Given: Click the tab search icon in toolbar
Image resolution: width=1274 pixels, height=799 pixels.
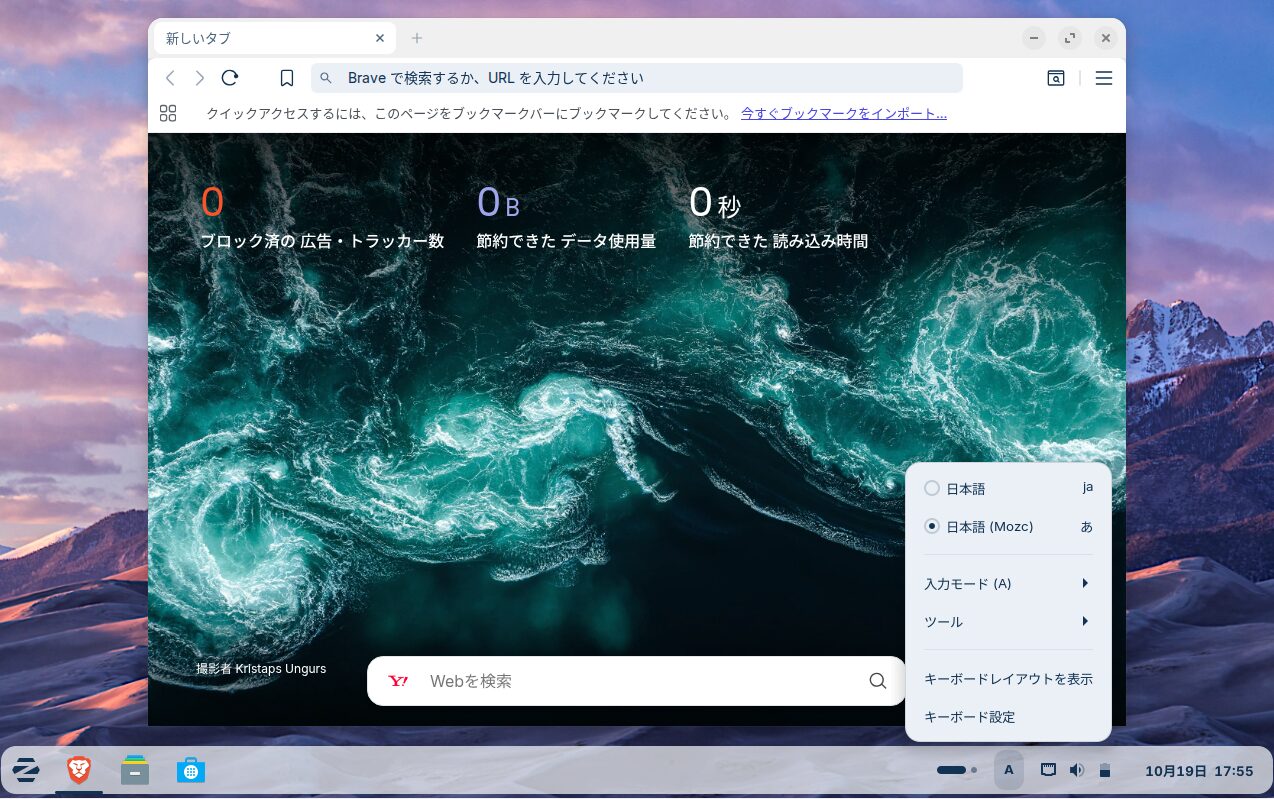Looking at the screenshot, I should (x=1056, y=78).
